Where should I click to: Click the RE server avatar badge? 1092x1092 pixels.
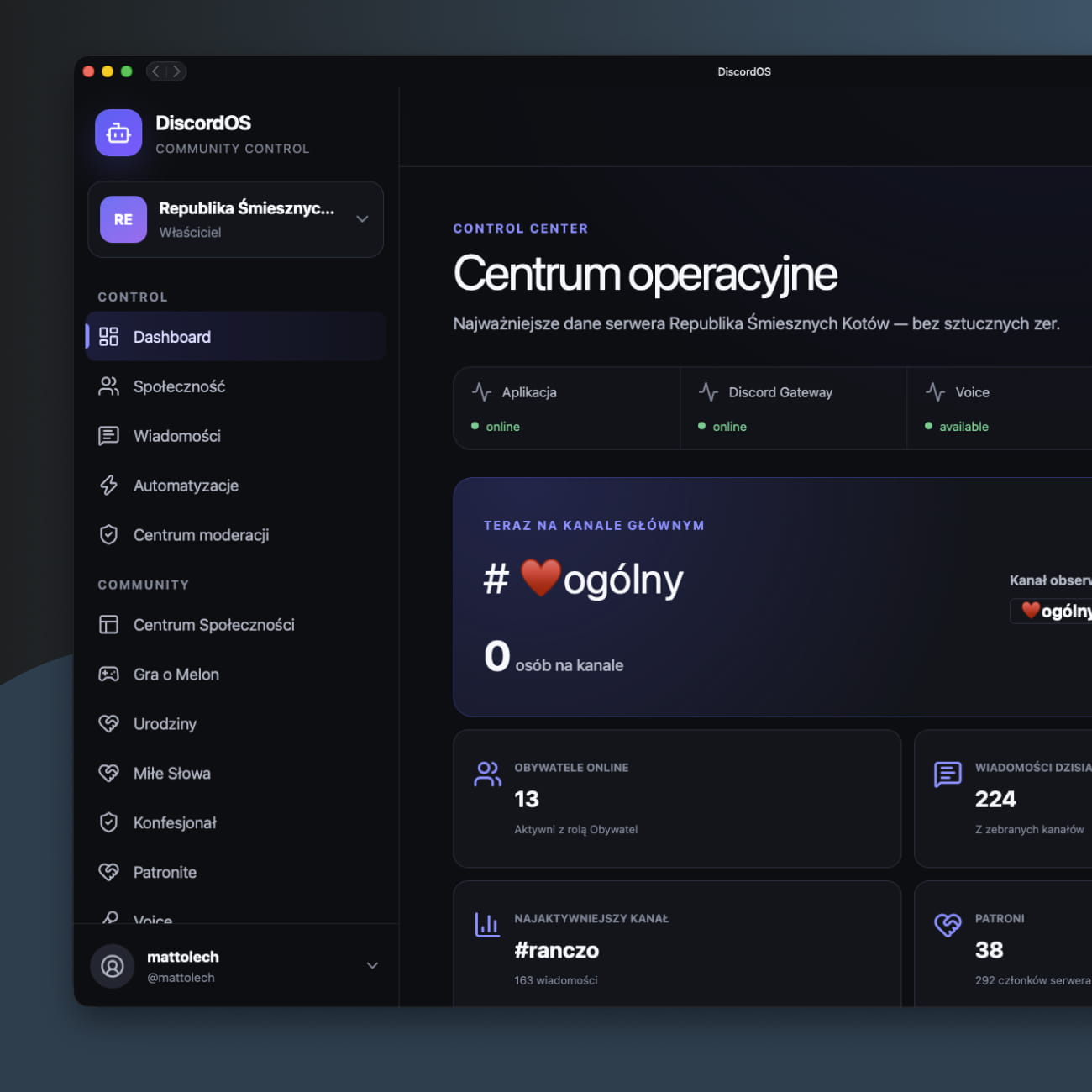coord(123,219)
